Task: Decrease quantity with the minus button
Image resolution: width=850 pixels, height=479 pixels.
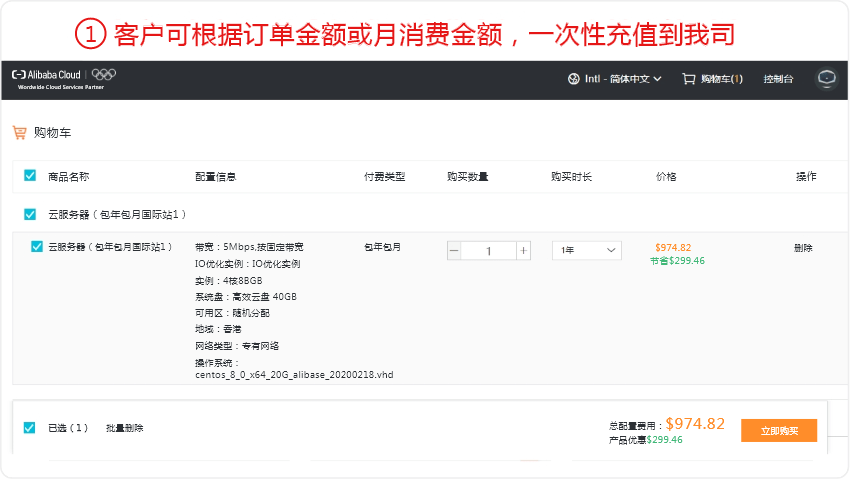Action: 455,250
